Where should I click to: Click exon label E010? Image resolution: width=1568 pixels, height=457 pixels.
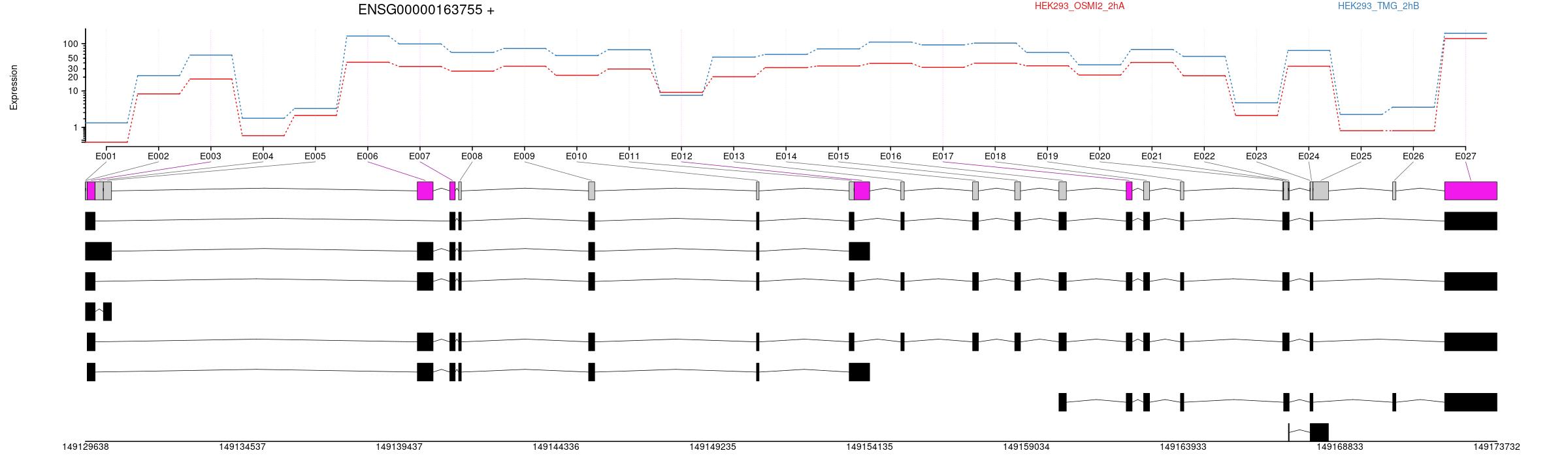tap(576, 156)
